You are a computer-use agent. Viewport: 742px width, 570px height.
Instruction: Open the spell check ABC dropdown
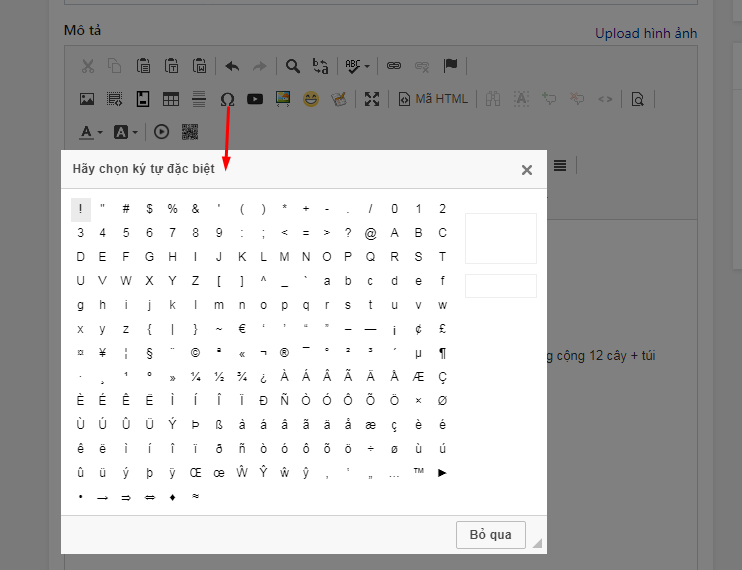357,66
